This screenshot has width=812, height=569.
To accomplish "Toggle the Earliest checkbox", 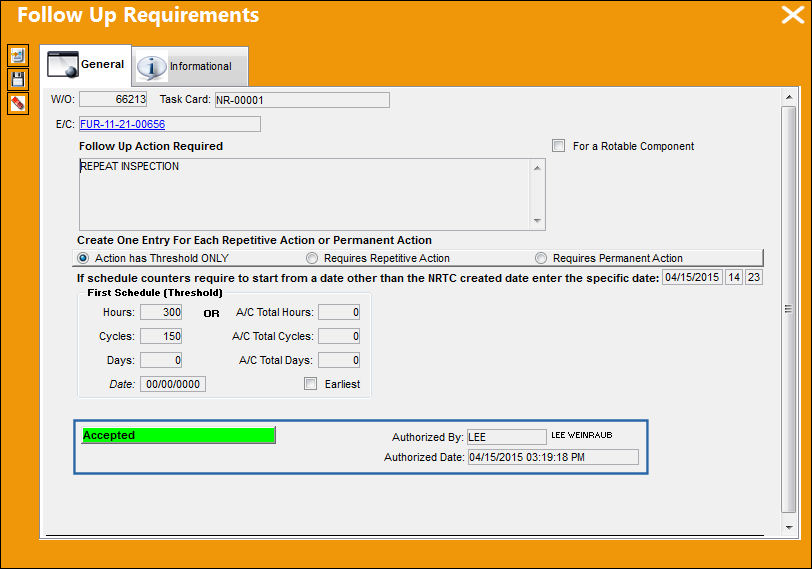I will (x=310, y=384).
